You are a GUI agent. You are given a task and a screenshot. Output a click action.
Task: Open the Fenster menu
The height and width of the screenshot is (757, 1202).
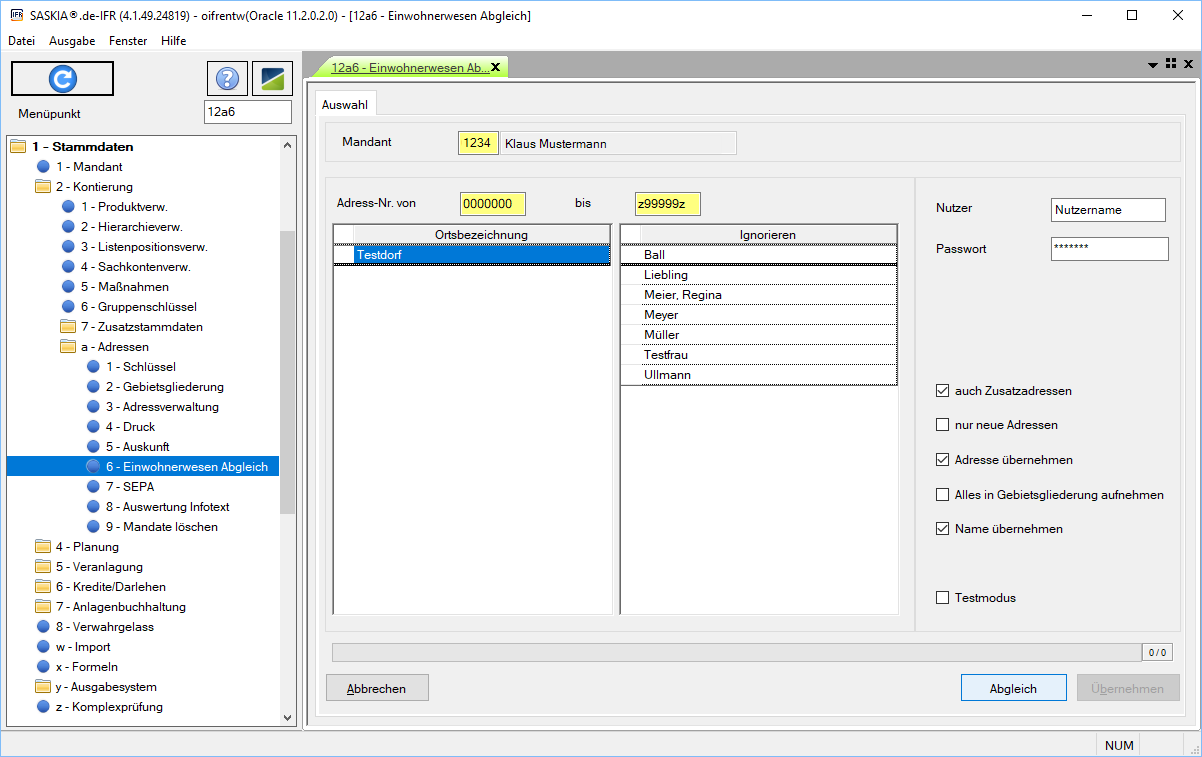(128, 41)
